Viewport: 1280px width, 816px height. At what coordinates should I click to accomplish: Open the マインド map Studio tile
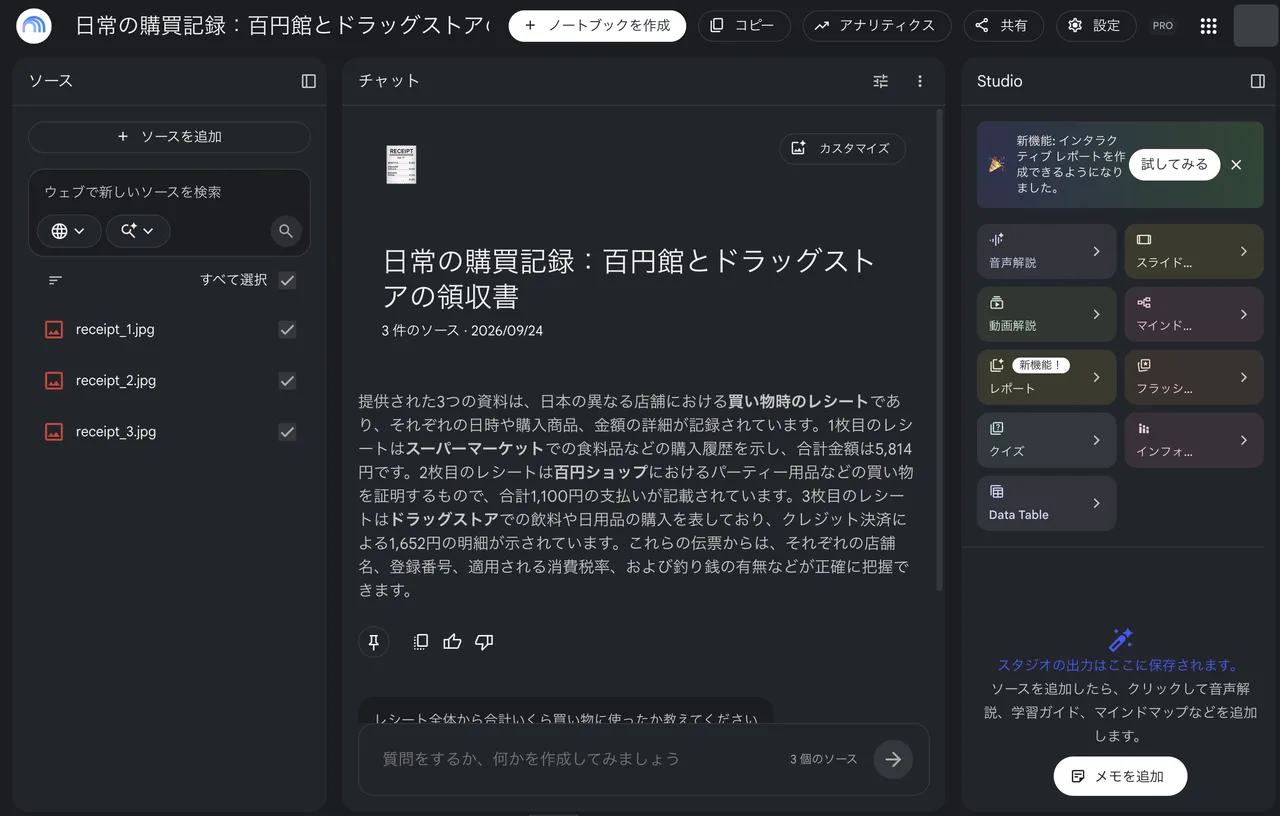(x=1194, y=314)
